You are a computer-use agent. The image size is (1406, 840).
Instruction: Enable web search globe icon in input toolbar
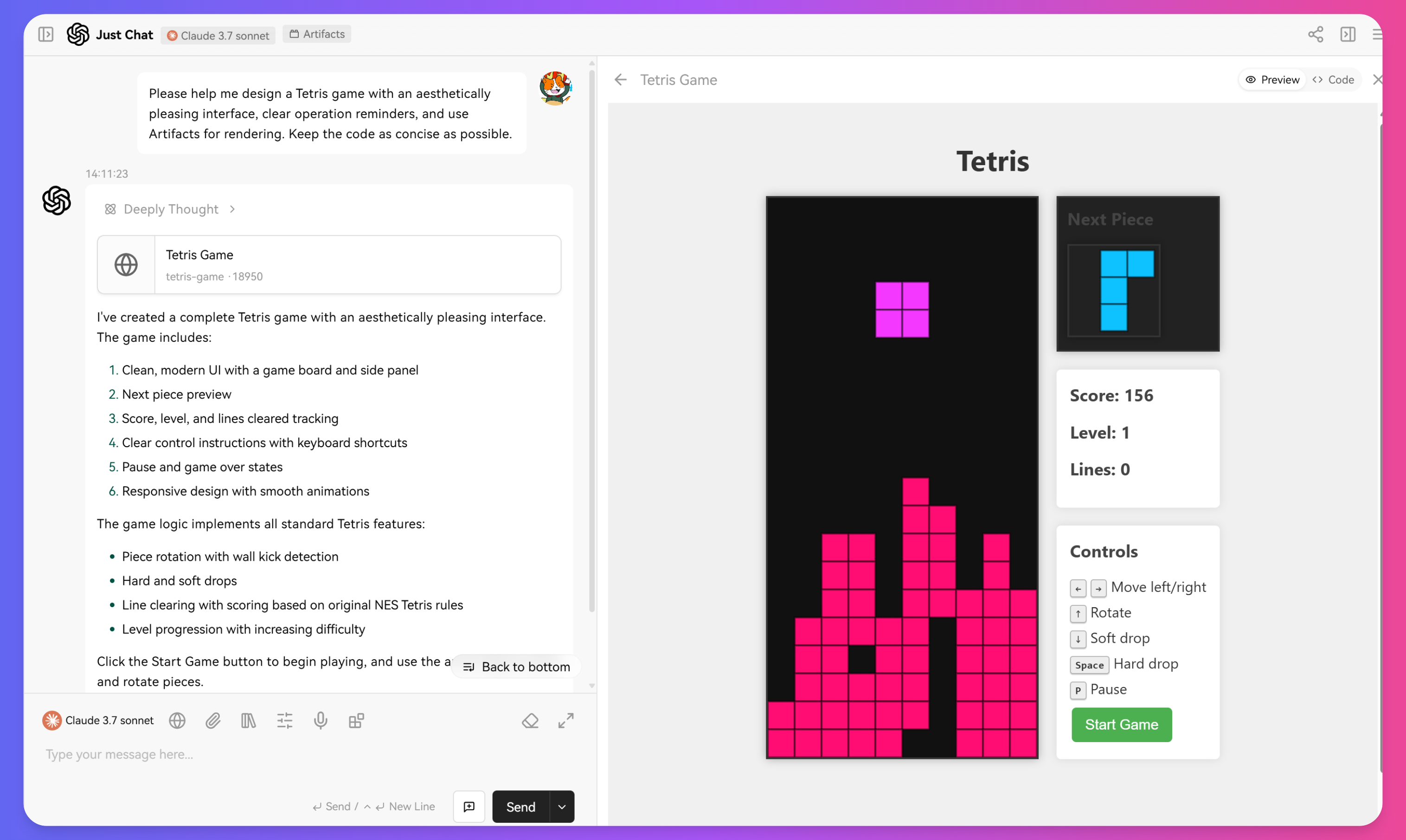pyautogui.click(x=177, y=721)
